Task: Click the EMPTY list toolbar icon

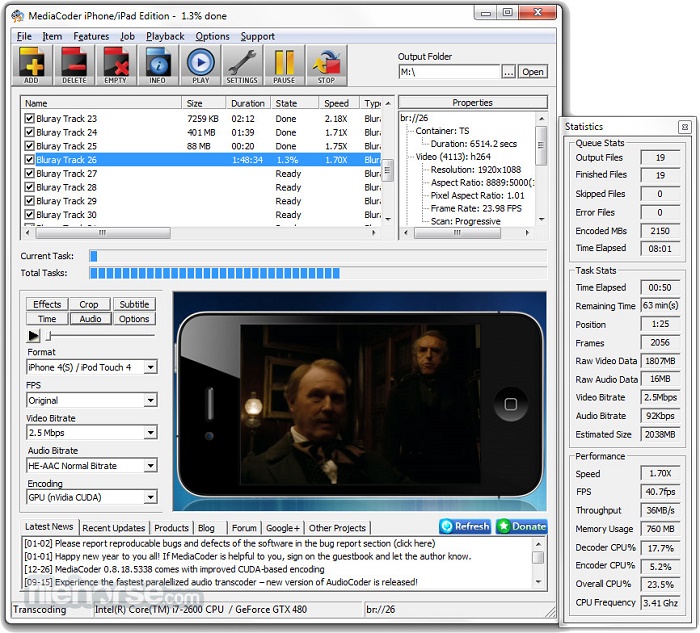Action: pyautogui.click(x=116, y=66)
